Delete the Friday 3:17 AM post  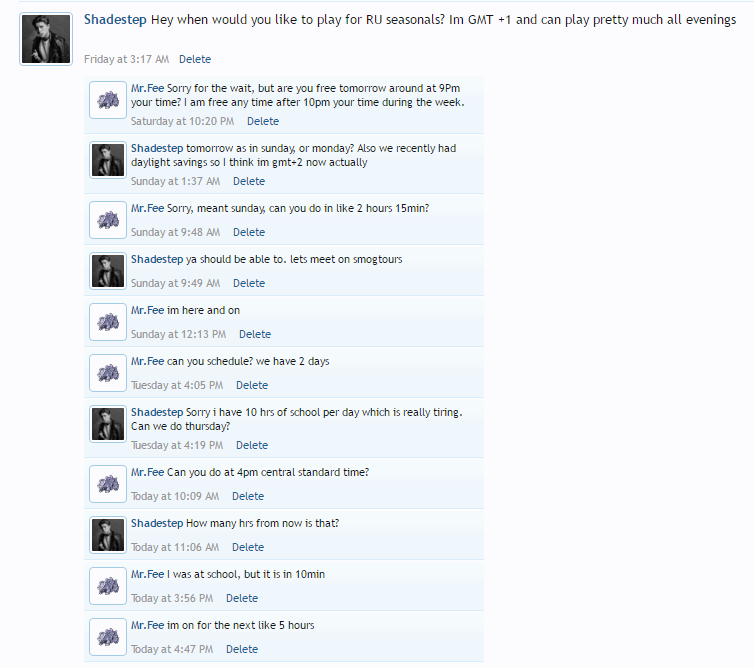tap(195, 59)
